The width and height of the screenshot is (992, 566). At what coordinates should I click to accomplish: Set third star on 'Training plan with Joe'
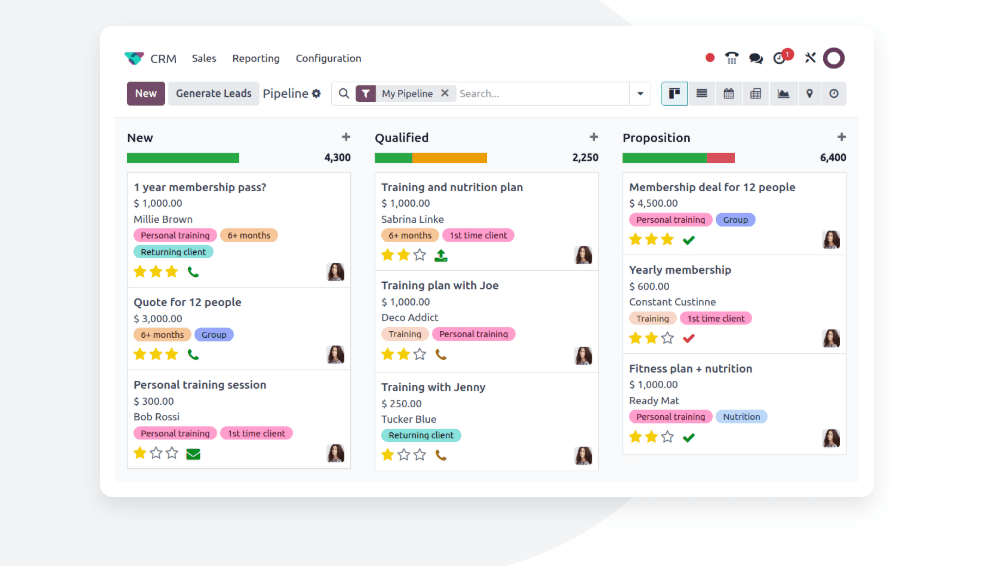419,354
